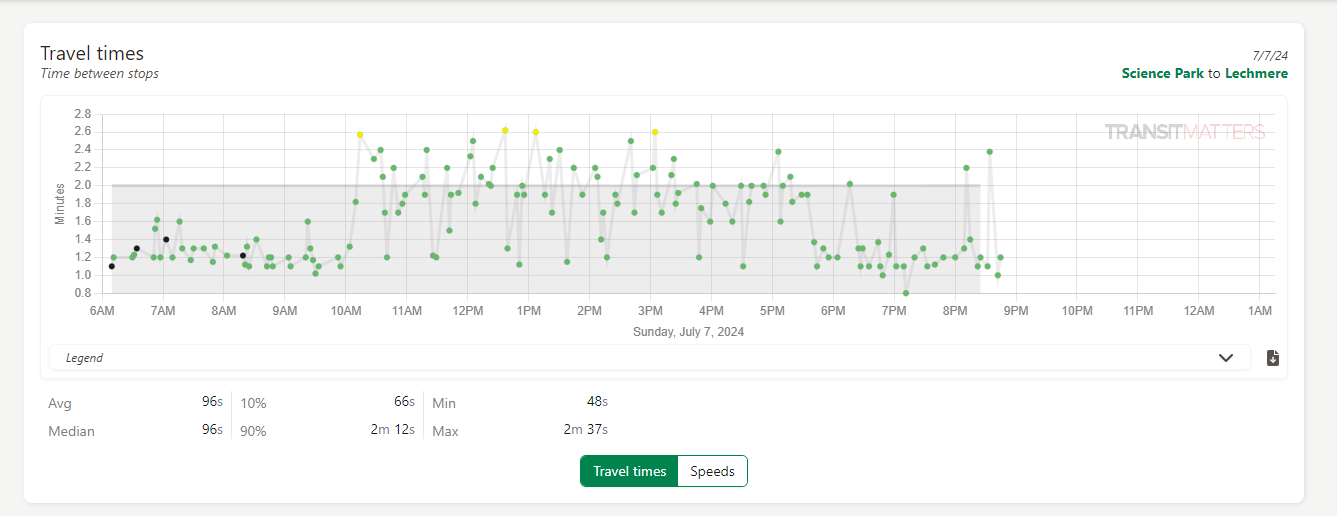The height and width of the screenshot is (516, 1337).
Task: Click the Avg value 96s
Action: click(x=211, y=402)
